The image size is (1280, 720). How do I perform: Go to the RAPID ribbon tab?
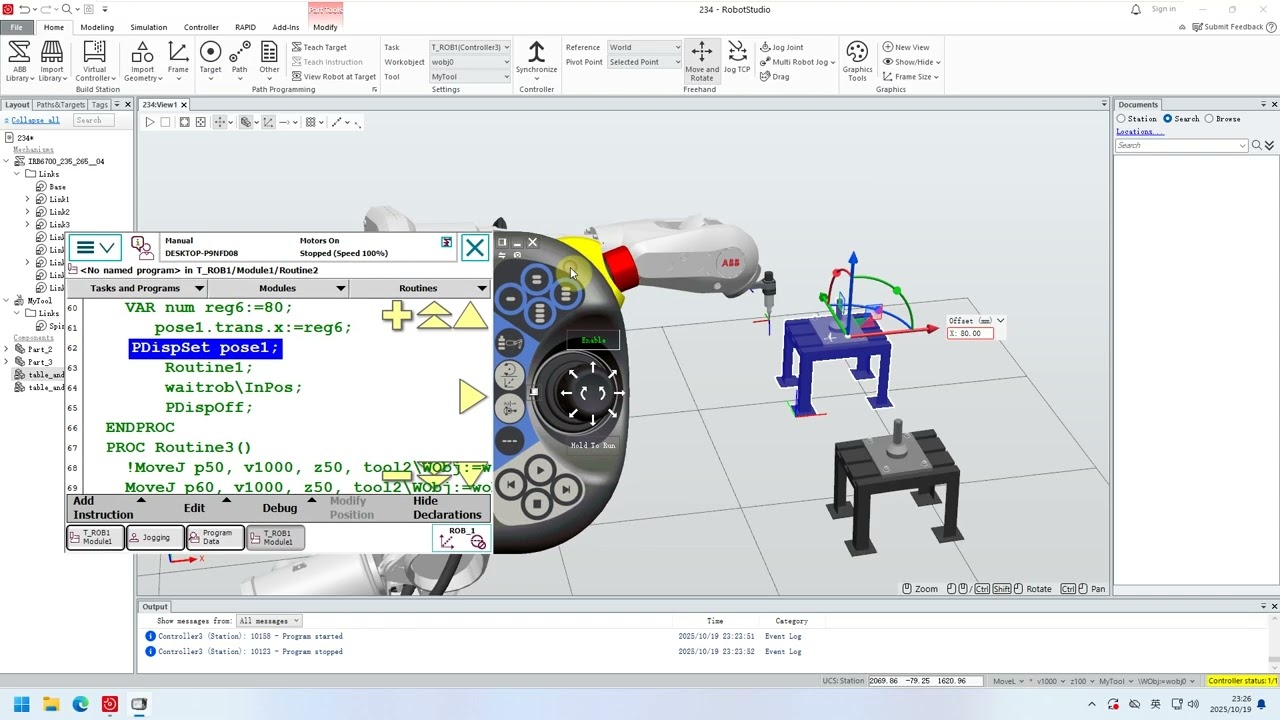(245, 27)
